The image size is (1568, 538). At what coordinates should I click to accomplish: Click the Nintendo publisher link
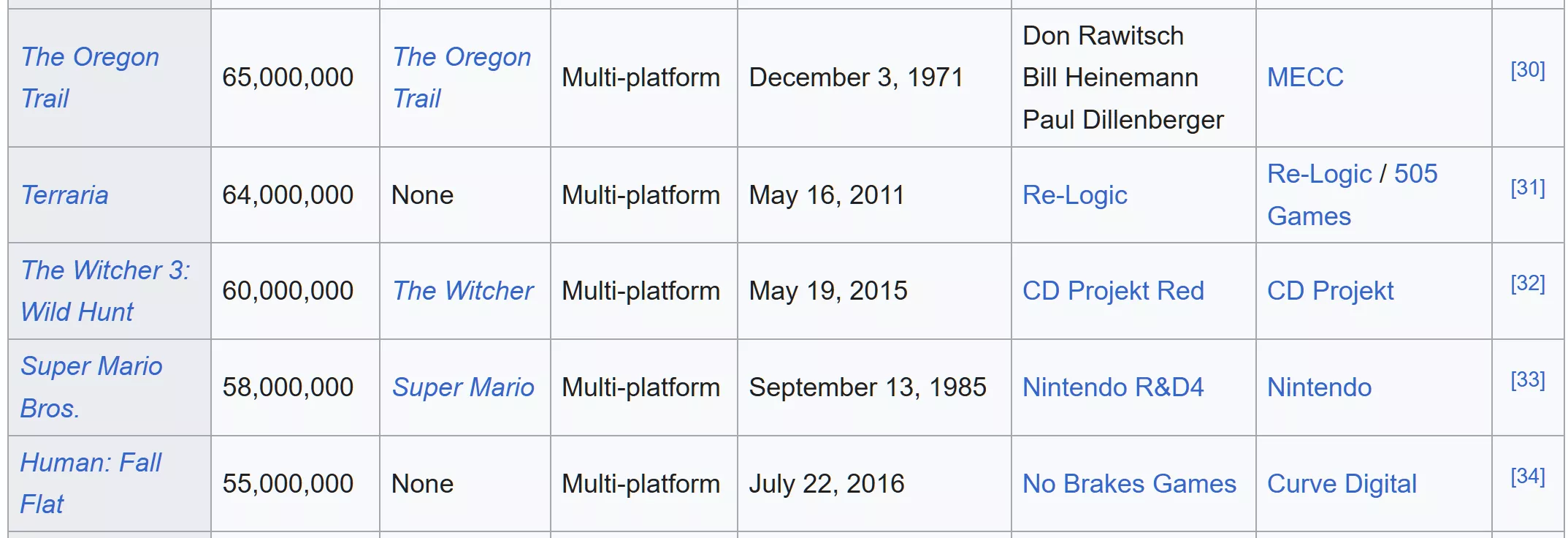click(1319, 387)
